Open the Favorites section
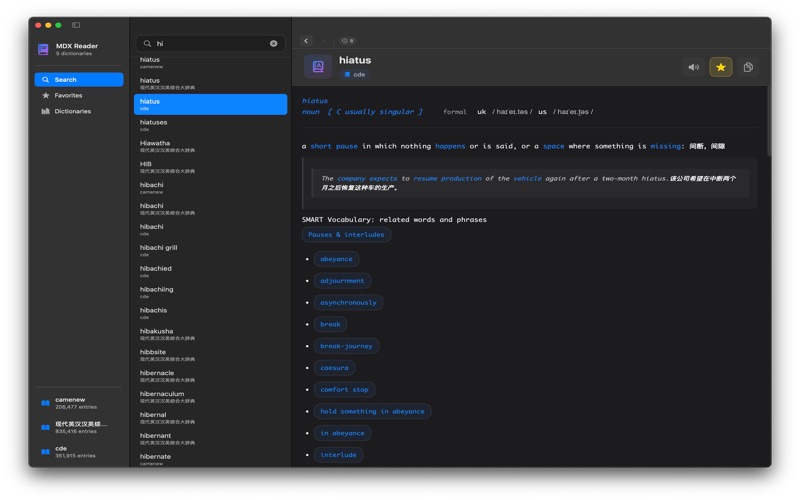800x500 pixels. click(x=79, y=95)
